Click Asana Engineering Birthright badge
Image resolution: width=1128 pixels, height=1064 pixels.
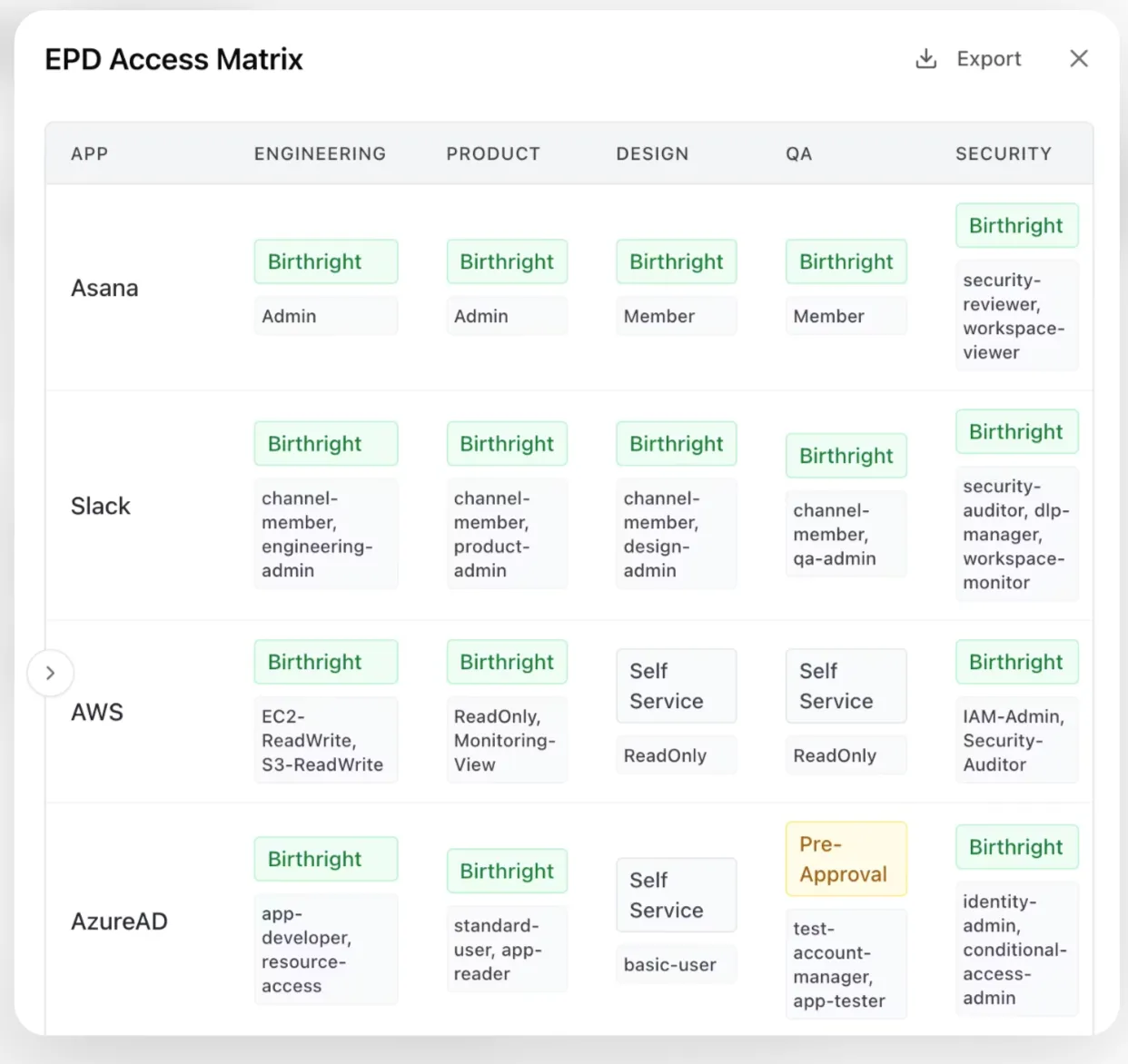click(x=326, y=261)
